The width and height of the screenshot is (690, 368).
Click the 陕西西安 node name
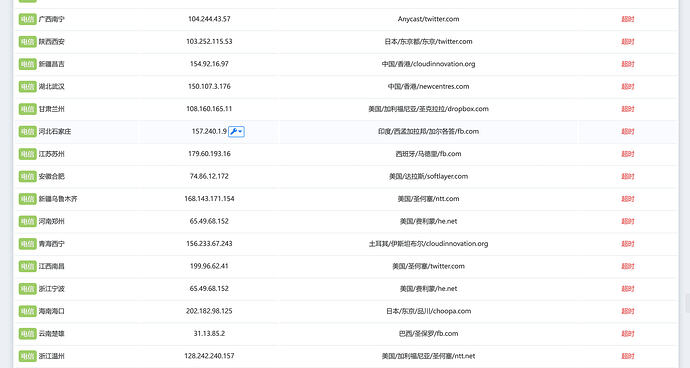point(51,42)
